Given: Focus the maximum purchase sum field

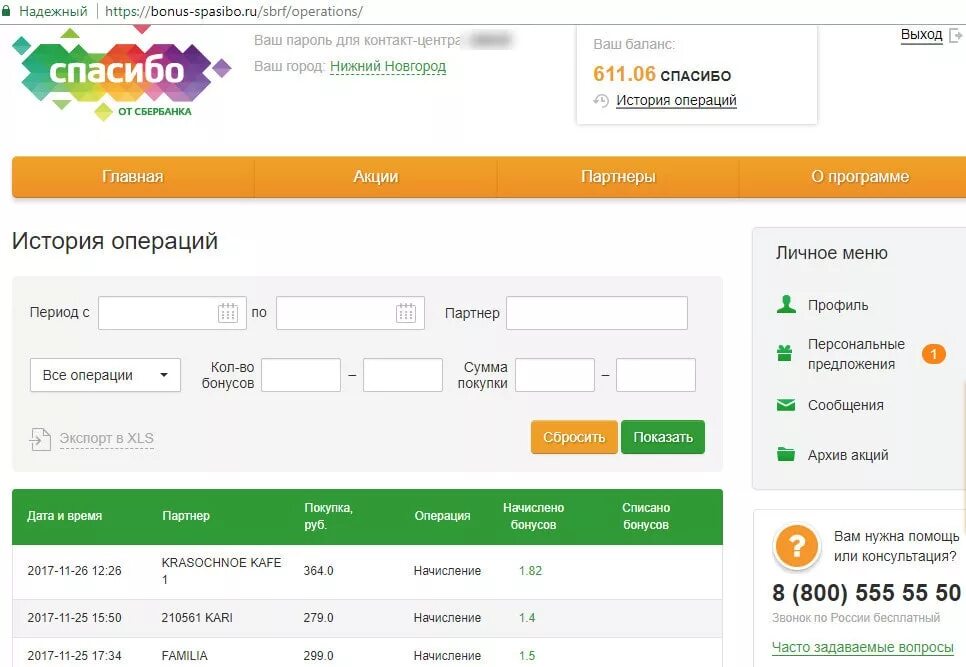Looking at the screenshot, I should 656,375.
